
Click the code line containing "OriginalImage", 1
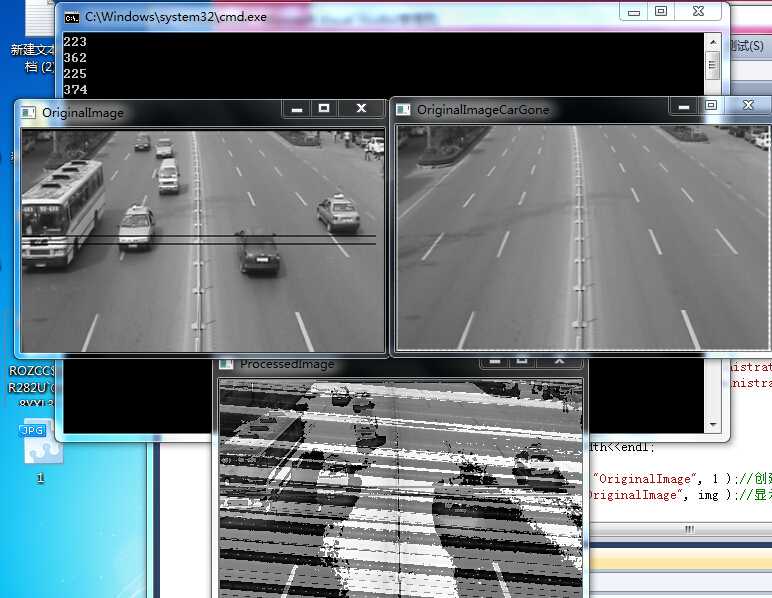tap(681, 479)
